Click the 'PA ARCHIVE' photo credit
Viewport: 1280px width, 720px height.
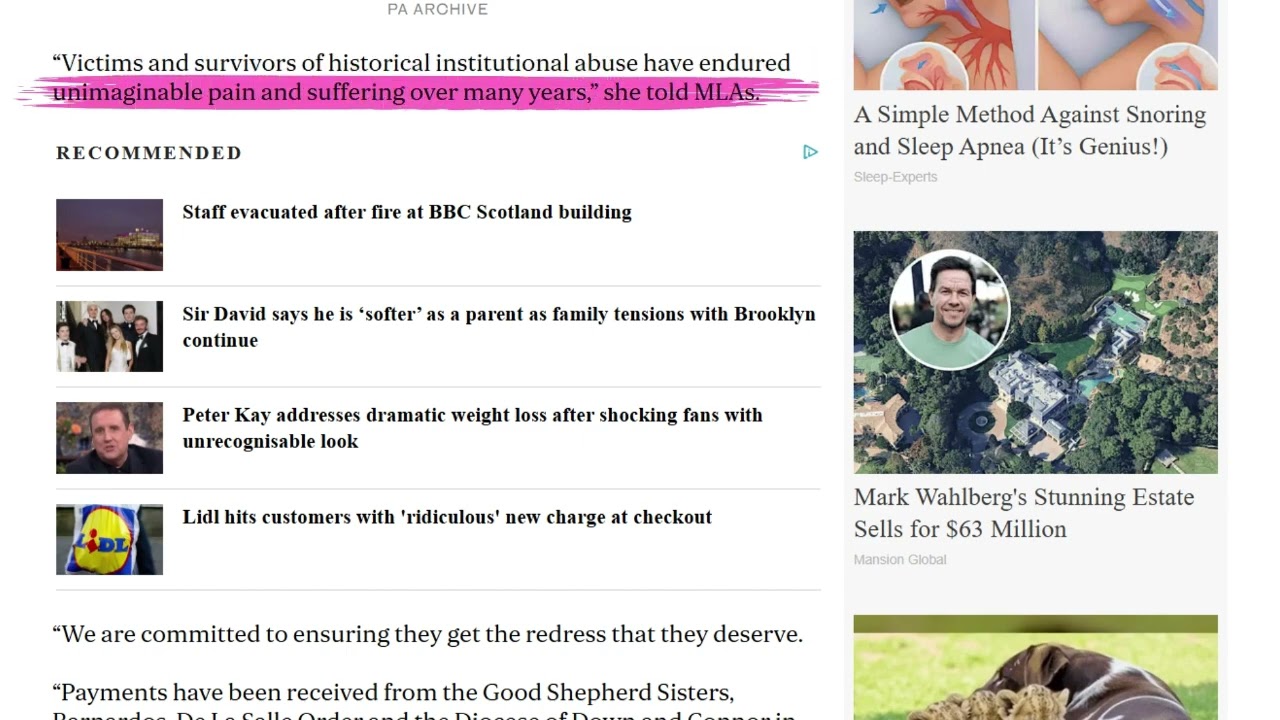438,9
